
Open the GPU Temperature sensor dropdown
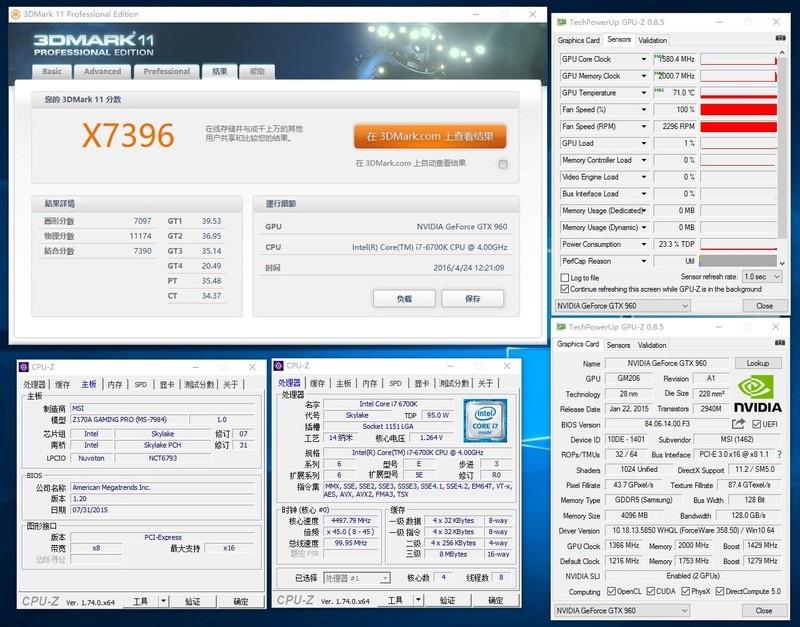click(644, 93)
